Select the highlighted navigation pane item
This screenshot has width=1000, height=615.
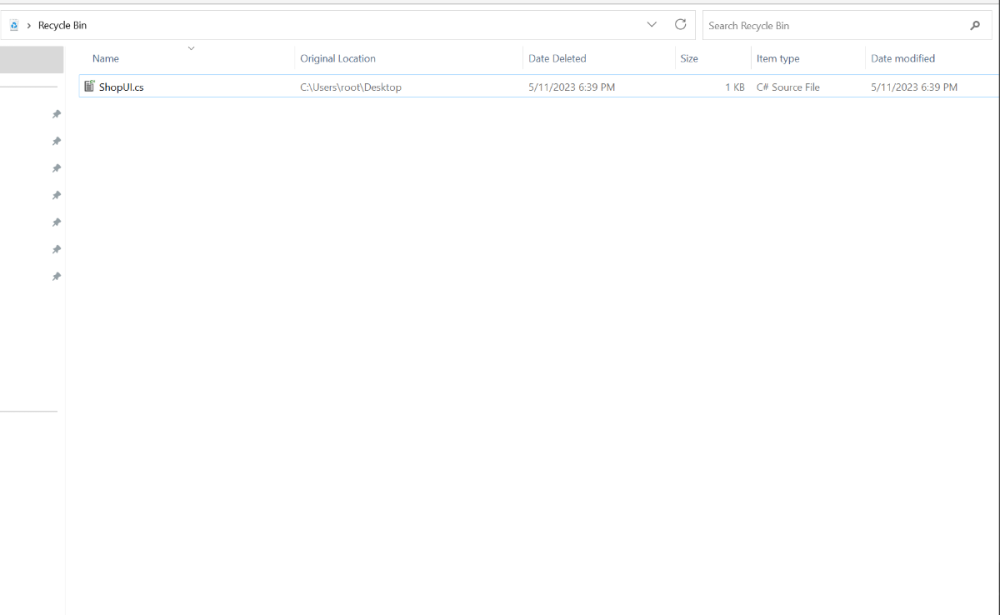pyautogui.click(x=32, y=60)
